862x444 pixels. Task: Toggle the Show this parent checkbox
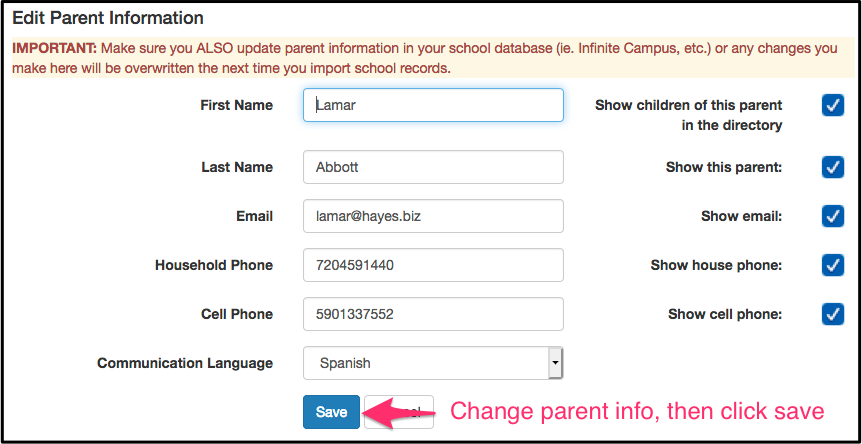(833, 167)
